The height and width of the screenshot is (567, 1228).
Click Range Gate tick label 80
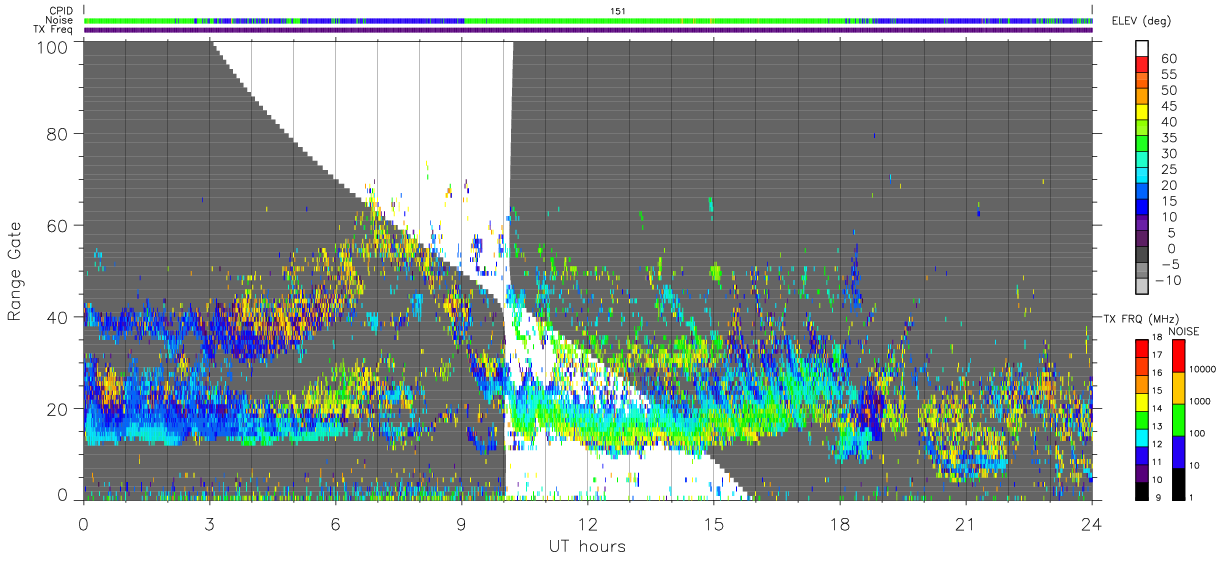click(x=57, y=133)
